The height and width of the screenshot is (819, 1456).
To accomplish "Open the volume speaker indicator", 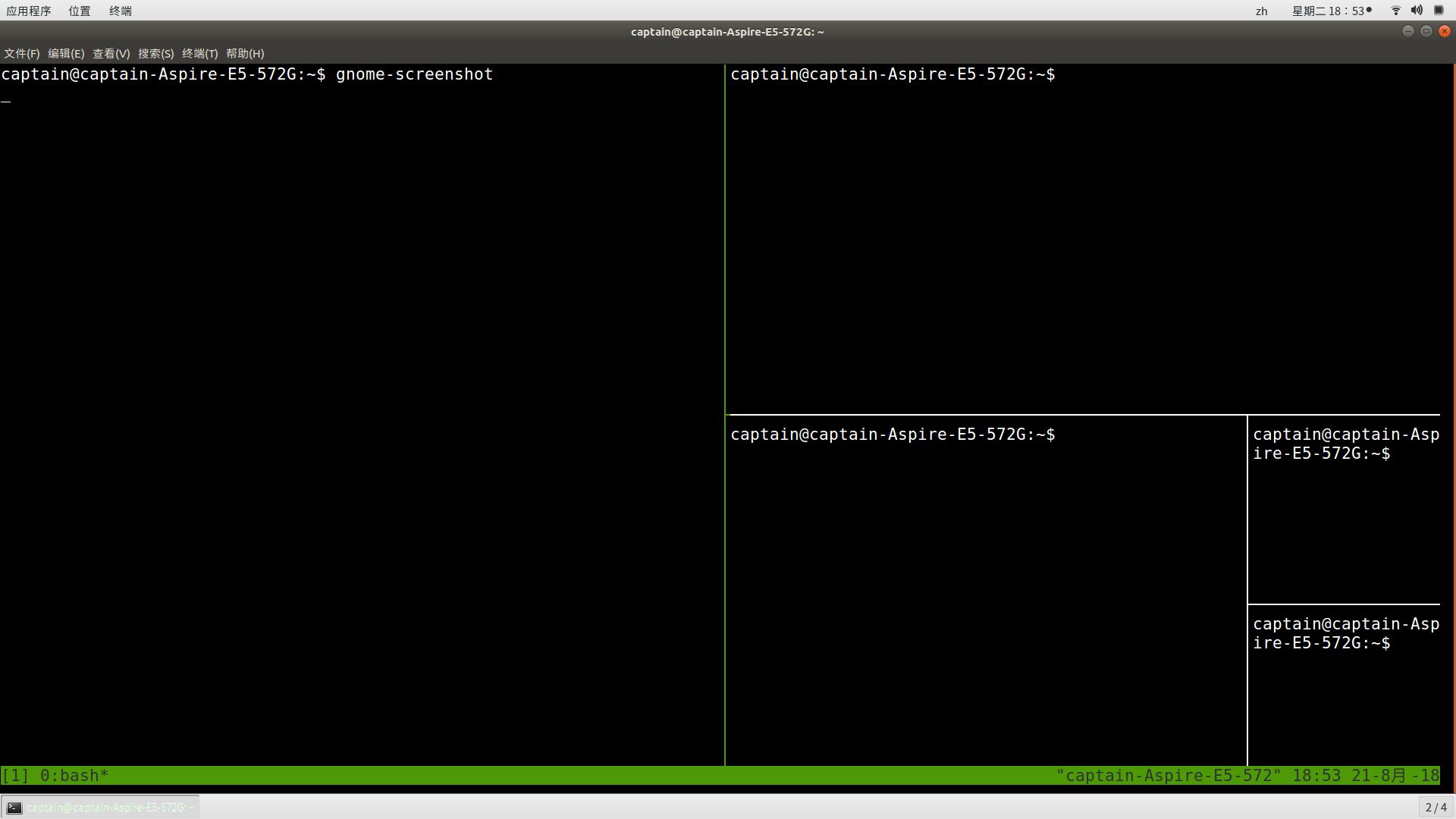I will (x=1417, y=10).
